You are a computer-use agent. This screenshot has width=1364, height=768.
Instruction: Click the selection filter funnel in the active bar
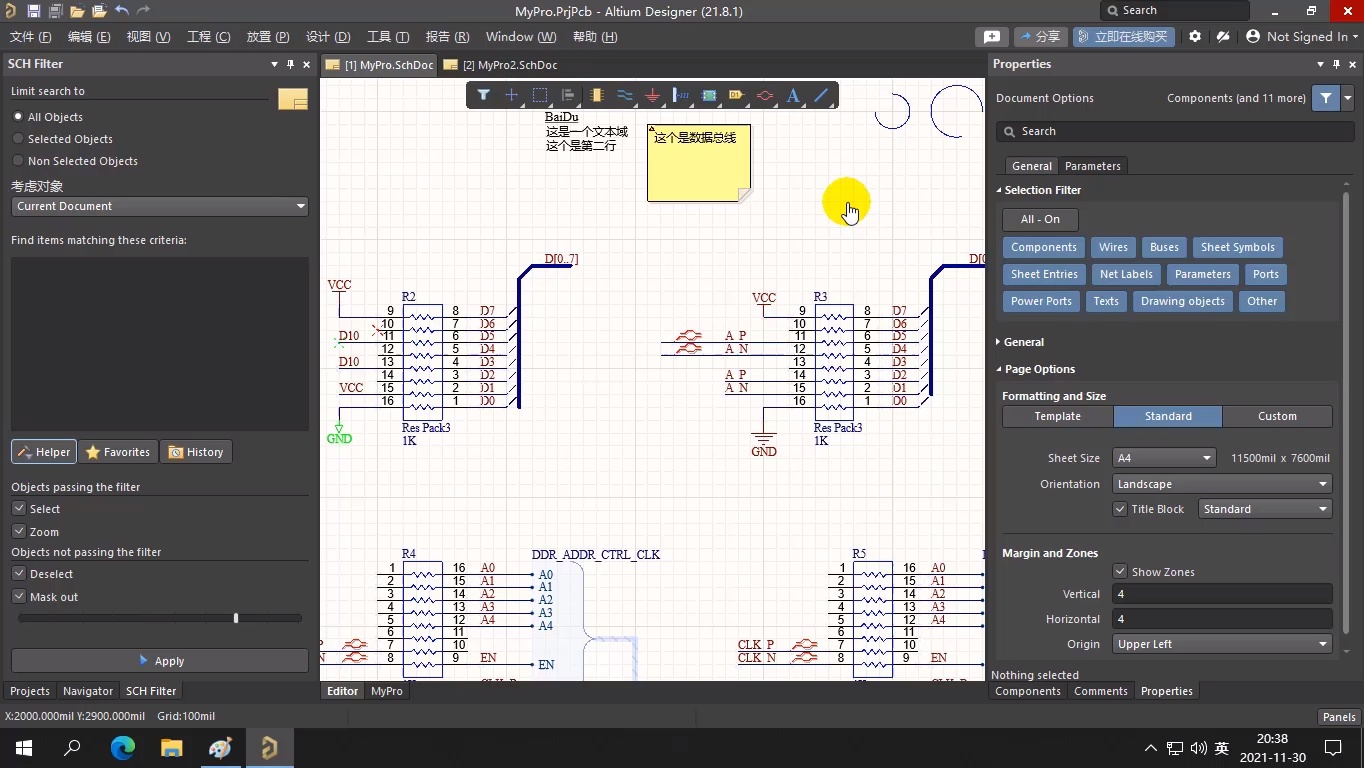coord(483,96)
